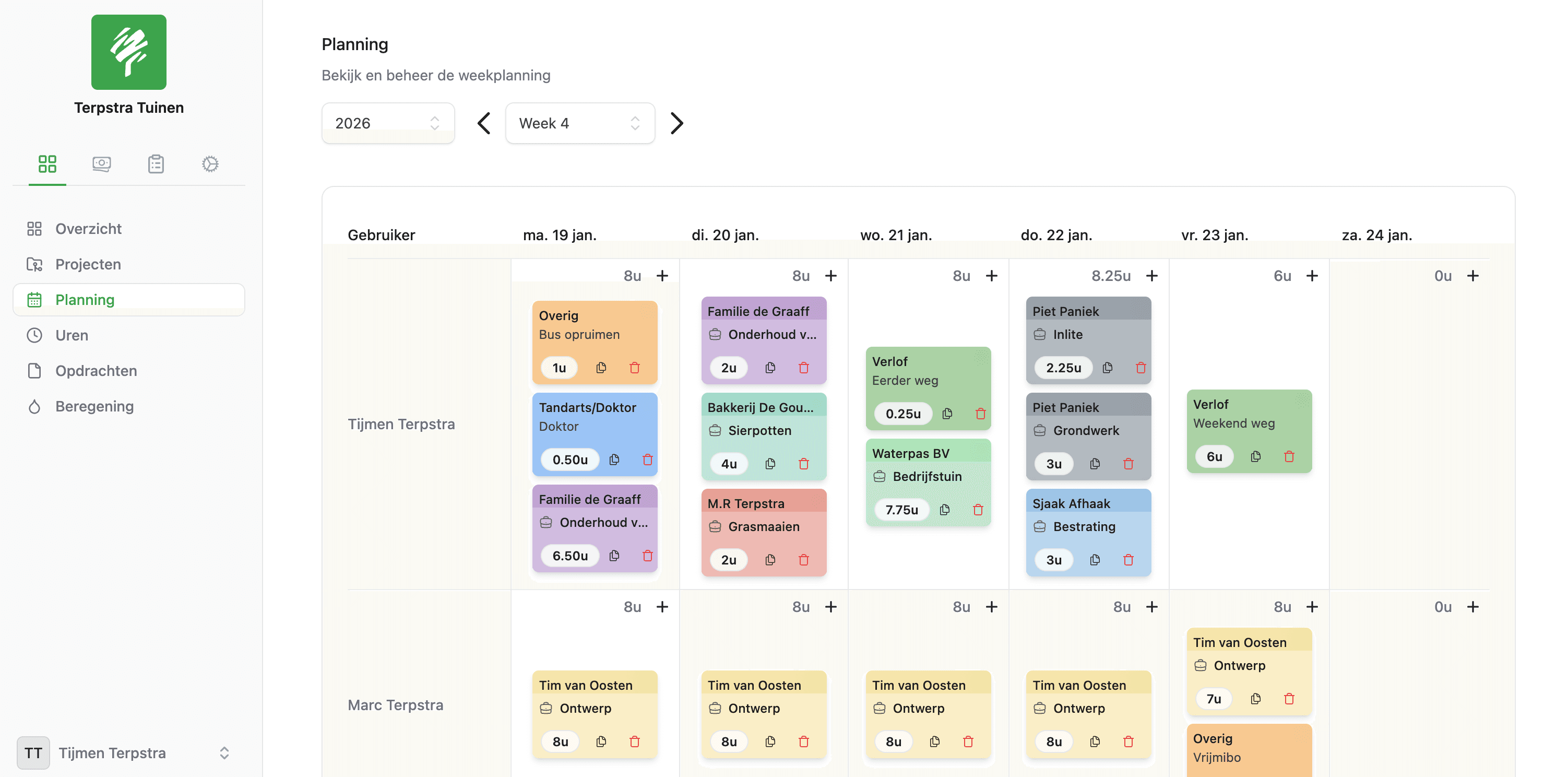1568x777 pixels.
Task: Open the settings gear tab in sidebar
Action: pos(210,164)
